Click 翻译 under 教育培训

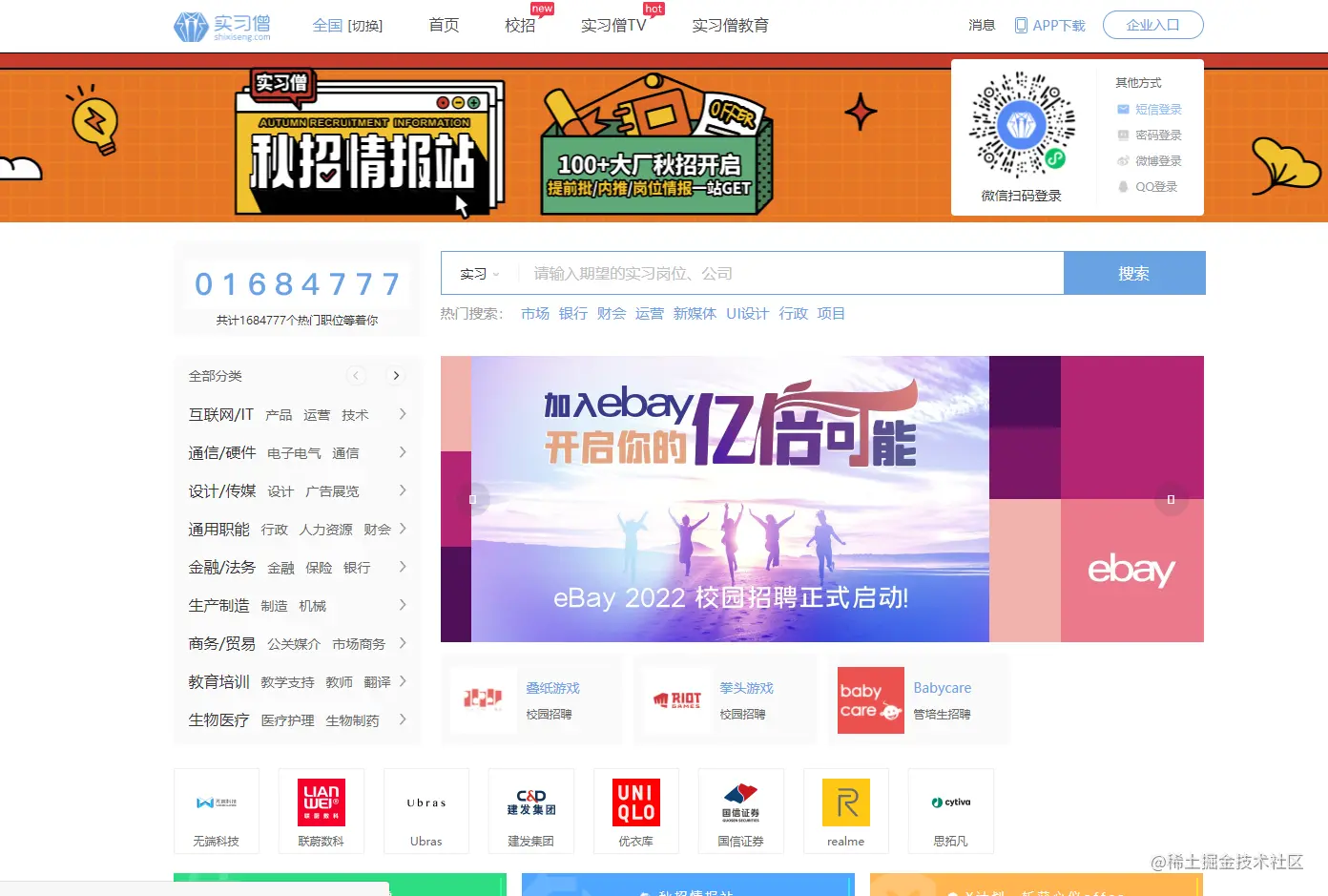point(377,682)
